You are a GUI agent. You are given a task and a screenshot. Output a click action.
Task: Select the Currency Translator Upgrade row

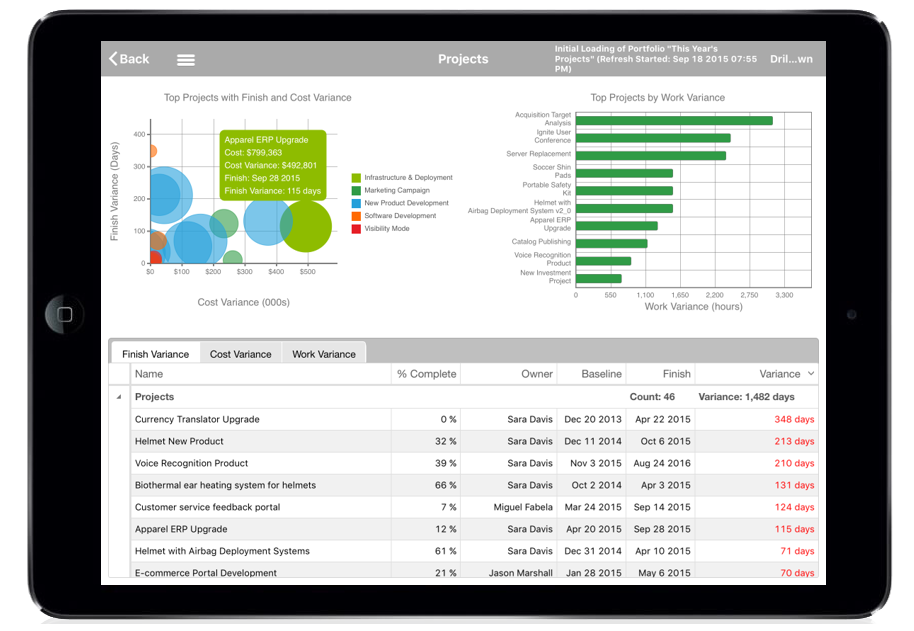[197, 419]
